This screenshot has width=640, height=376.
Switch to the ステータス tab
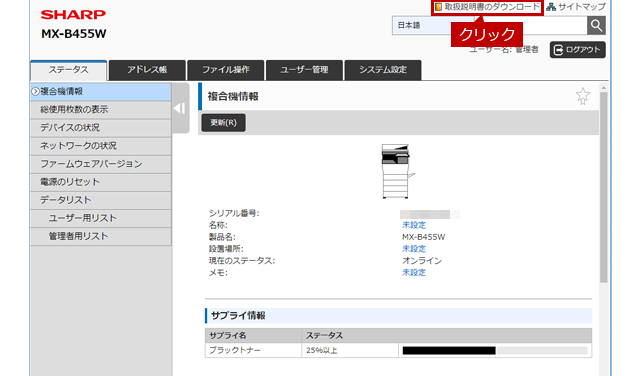coord(69,70)
